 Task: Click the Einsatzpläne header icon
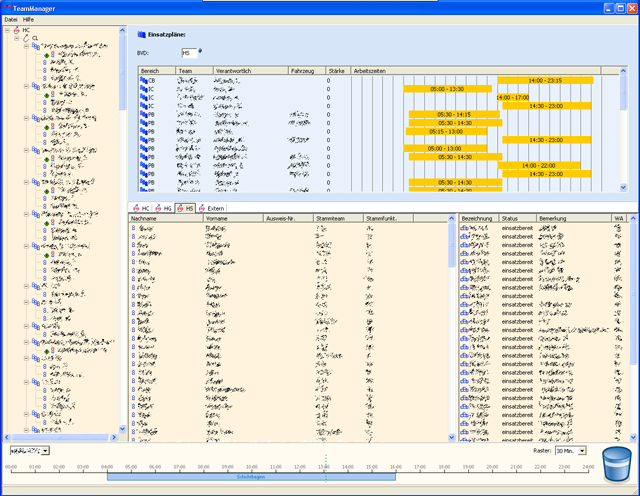coord(142,35)
